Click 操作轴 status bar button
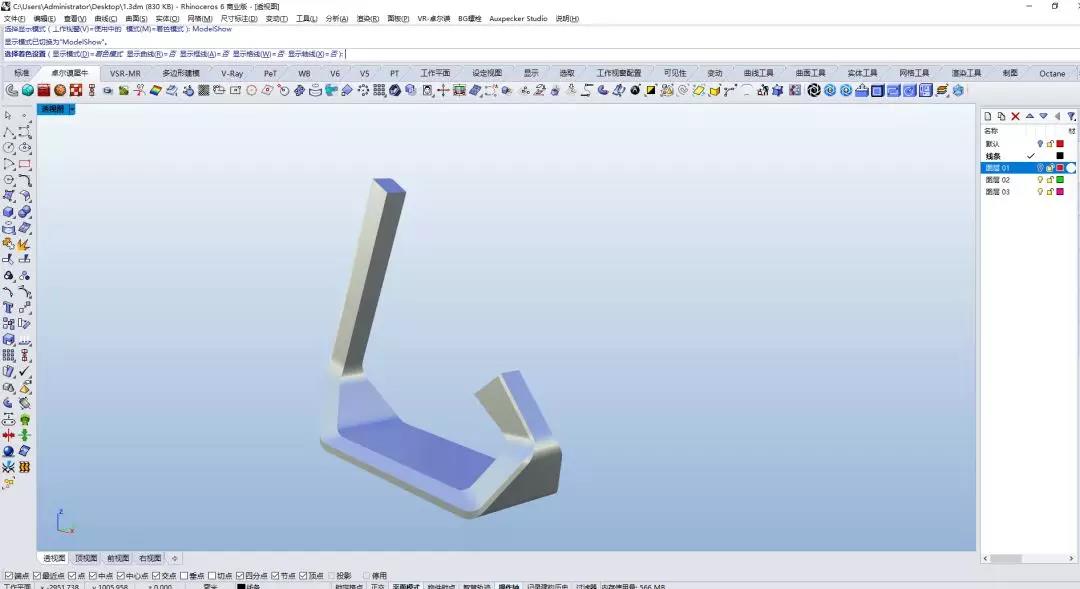1080x589 pixels. click(x=508, y=586)
